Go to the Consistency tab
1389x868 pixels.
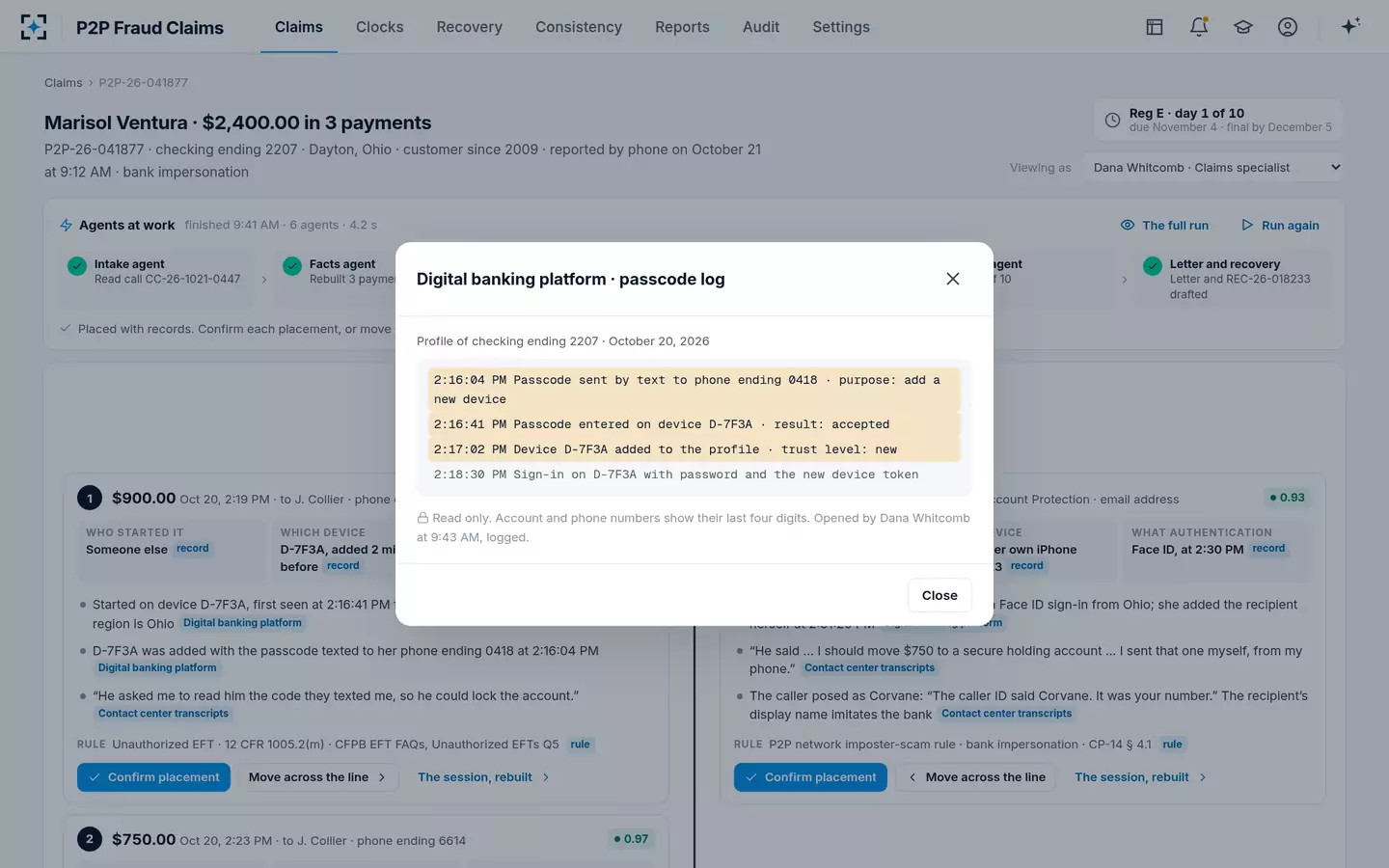[x=579, y=27]
